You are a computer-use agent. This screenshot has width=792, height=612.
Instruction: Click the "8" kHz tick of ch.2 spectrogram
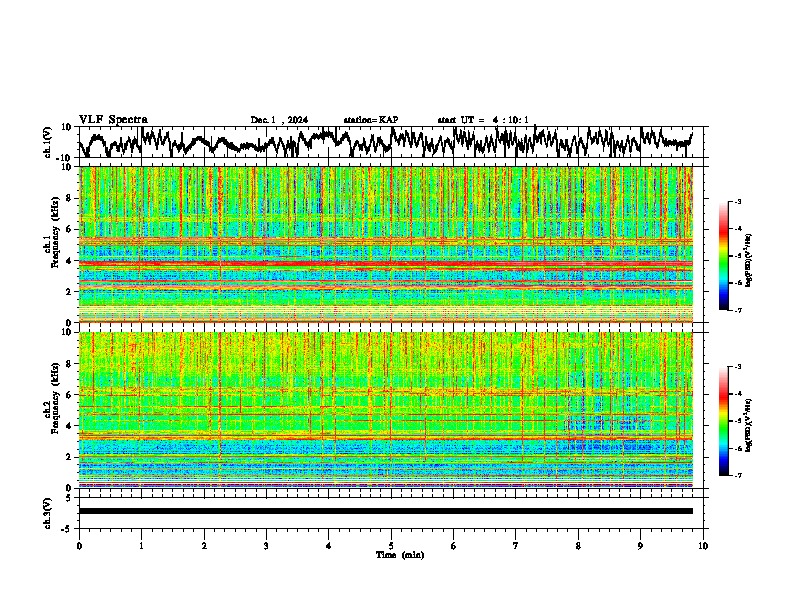pos(68,364)
